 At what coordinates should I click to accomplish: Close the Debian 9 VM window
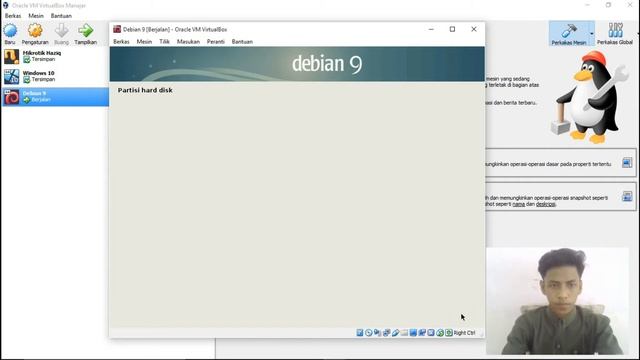tap(473, 29)
